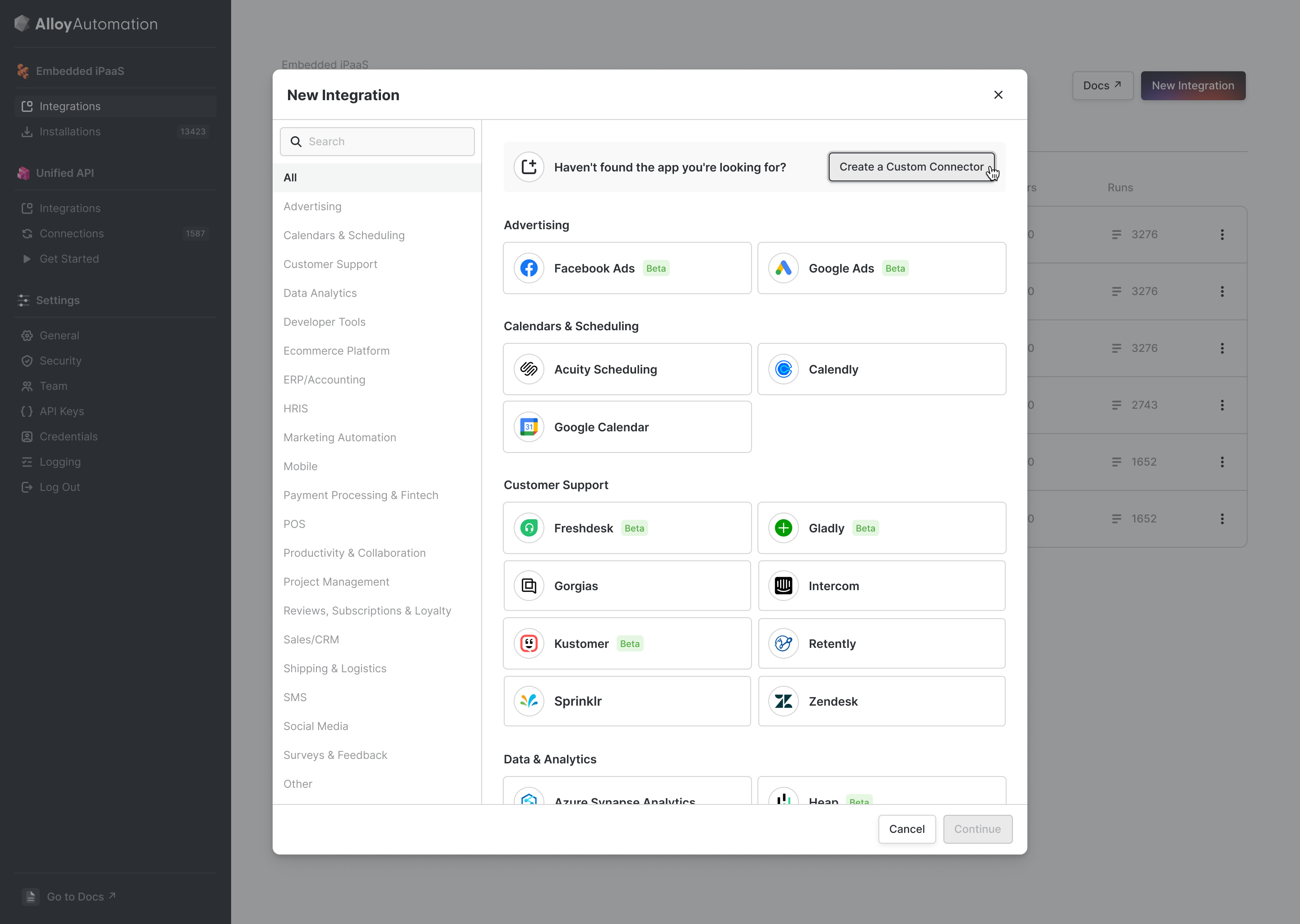Open row options menu for first 3276 row
The width and height of the screenshot is (1300, 924).
[1222, 235]
